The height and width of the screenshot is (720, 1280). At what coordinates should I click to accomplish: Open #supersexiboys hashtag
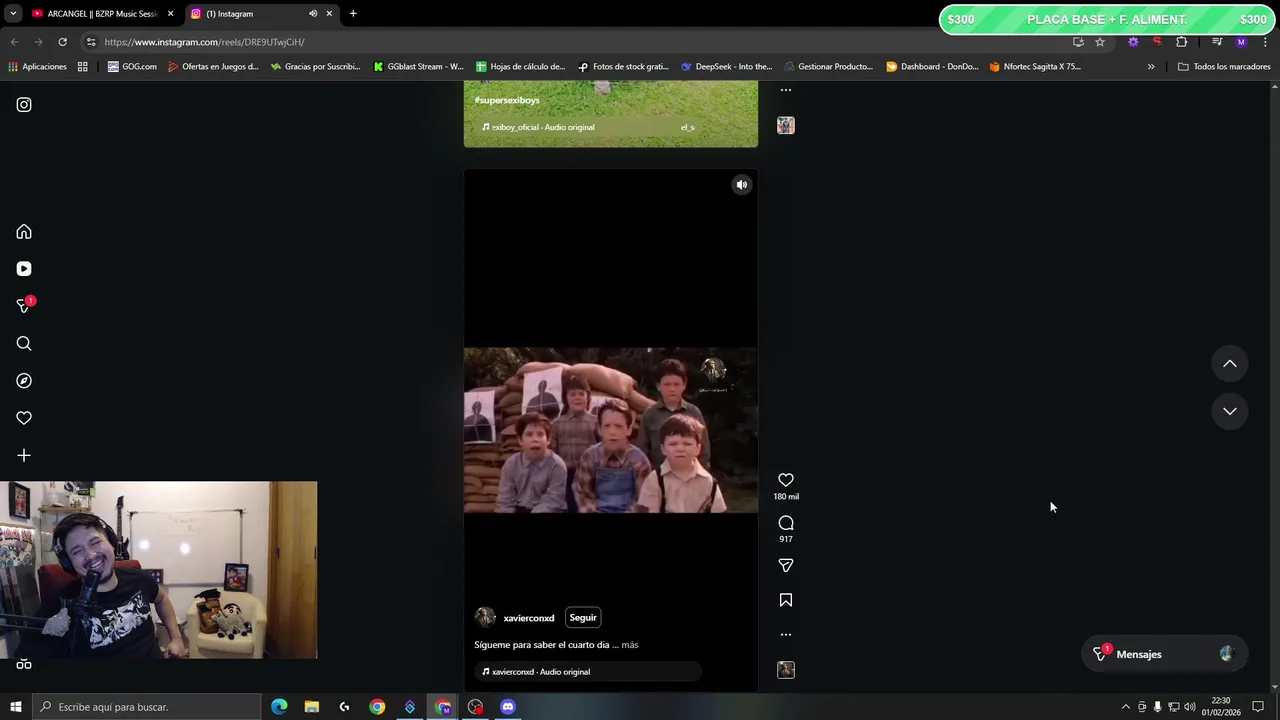pos(507,100)
